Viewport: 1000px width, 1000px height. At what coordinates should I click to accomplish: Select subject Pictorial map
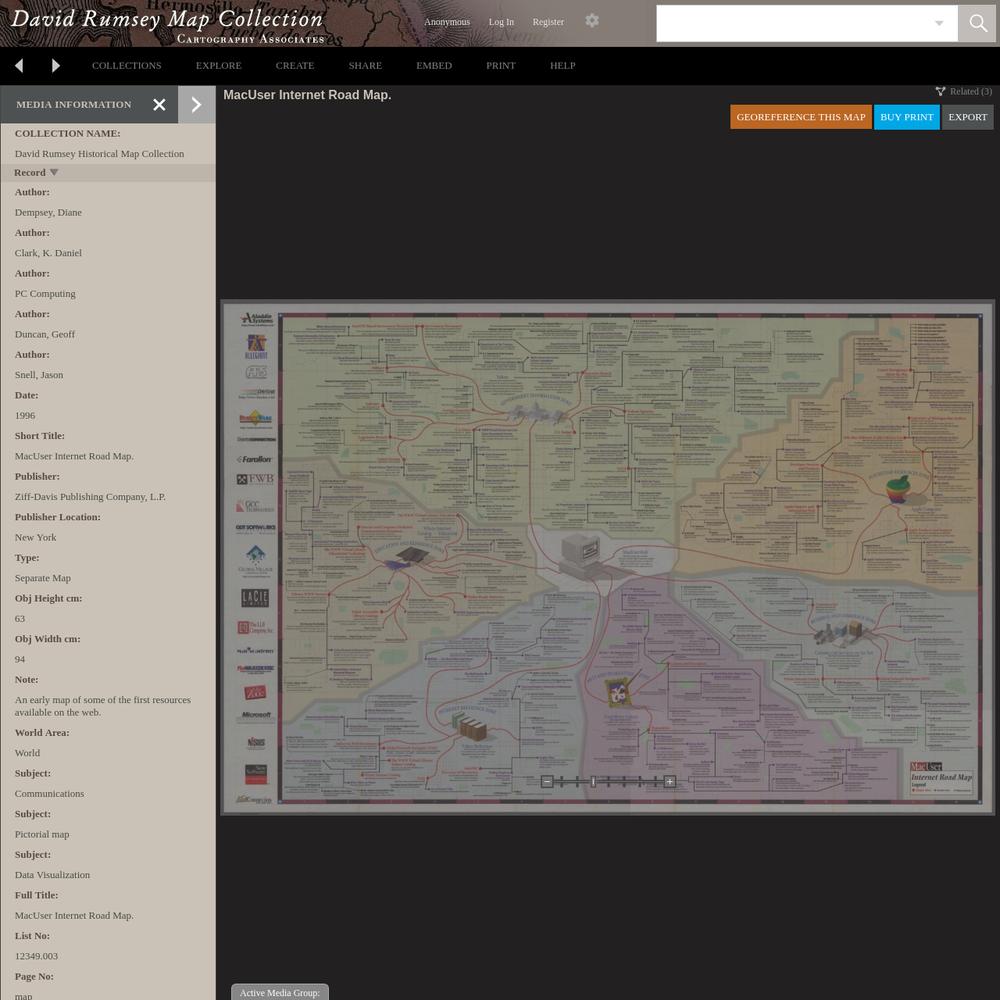coord(42,834)
